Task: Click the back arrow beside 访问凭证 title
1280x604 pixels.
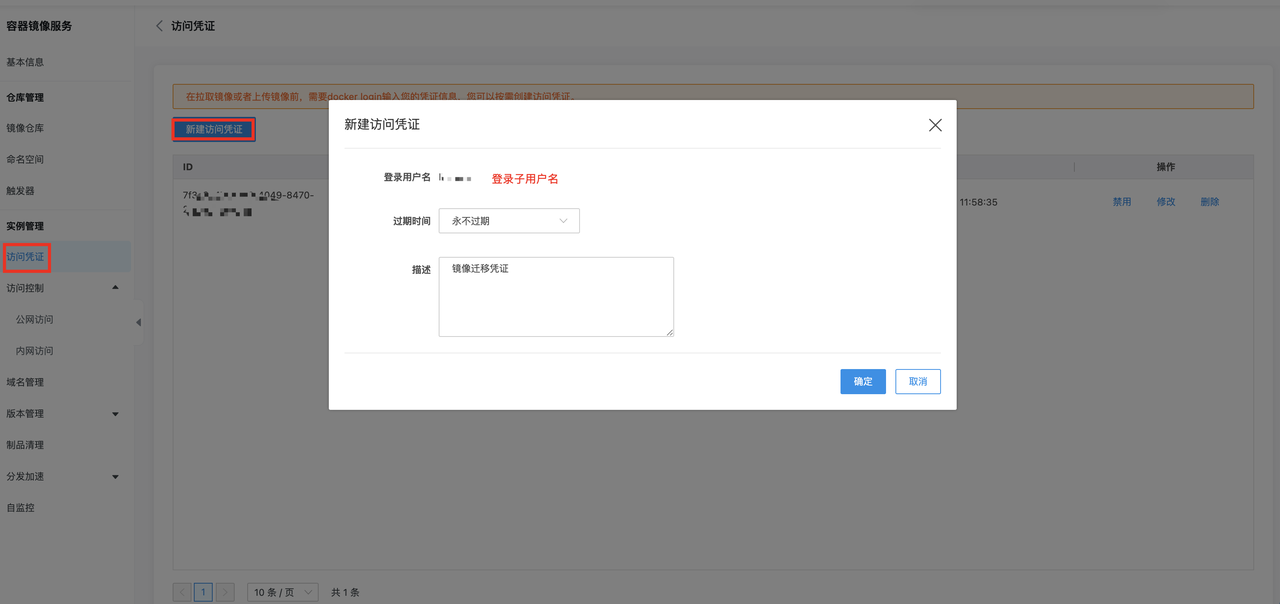Action: [x=159, y=26]
